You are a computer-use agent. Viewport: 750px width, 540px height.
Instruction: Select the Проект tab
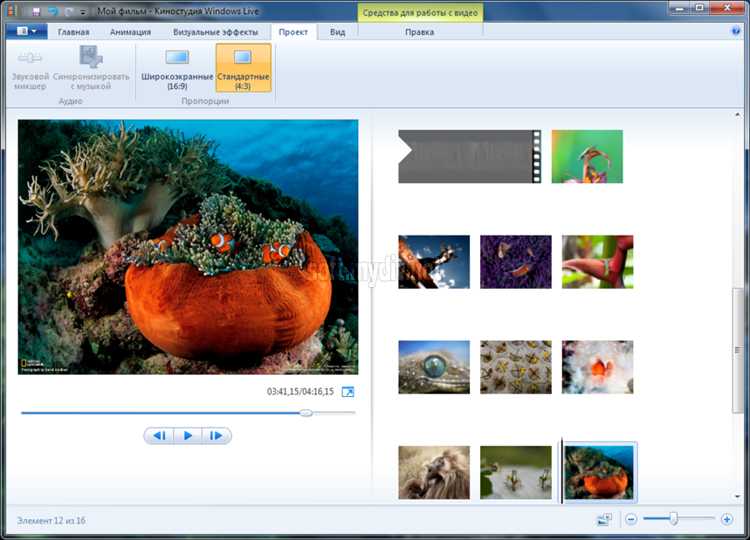293,32
